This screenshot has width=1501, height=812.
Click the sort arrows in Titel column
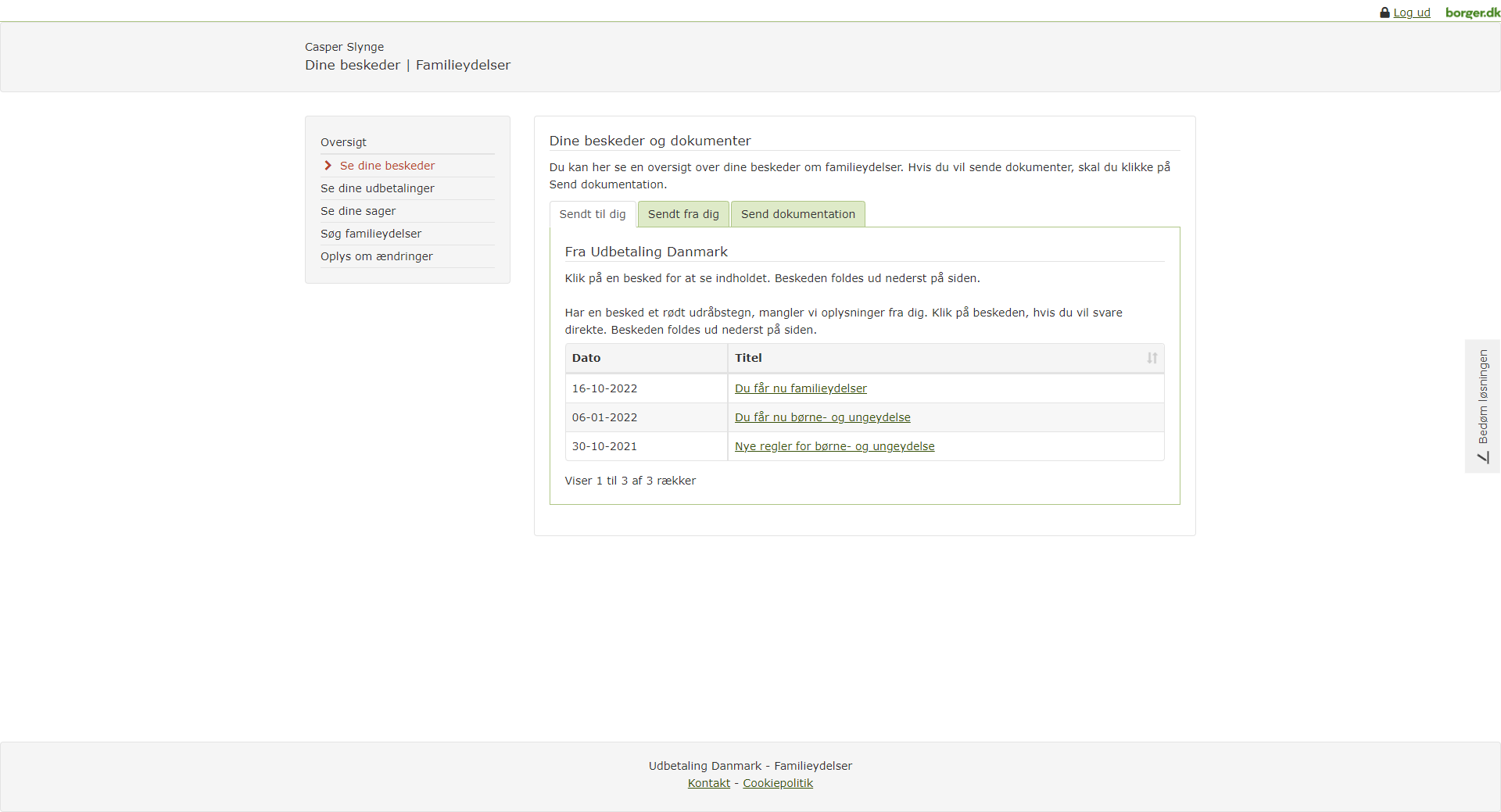click(1152, 358)
